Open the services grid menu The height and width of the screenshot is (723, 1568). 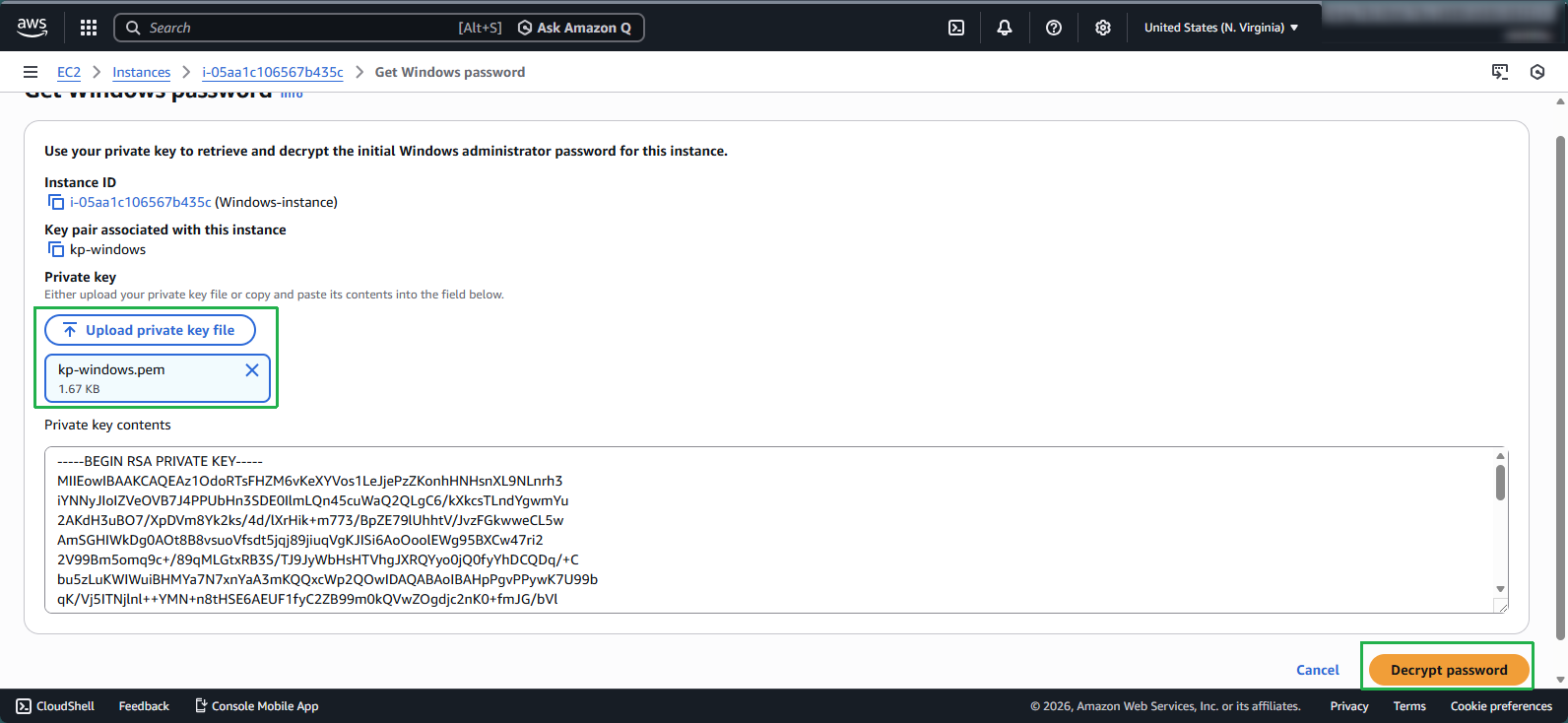coord(89,28)
